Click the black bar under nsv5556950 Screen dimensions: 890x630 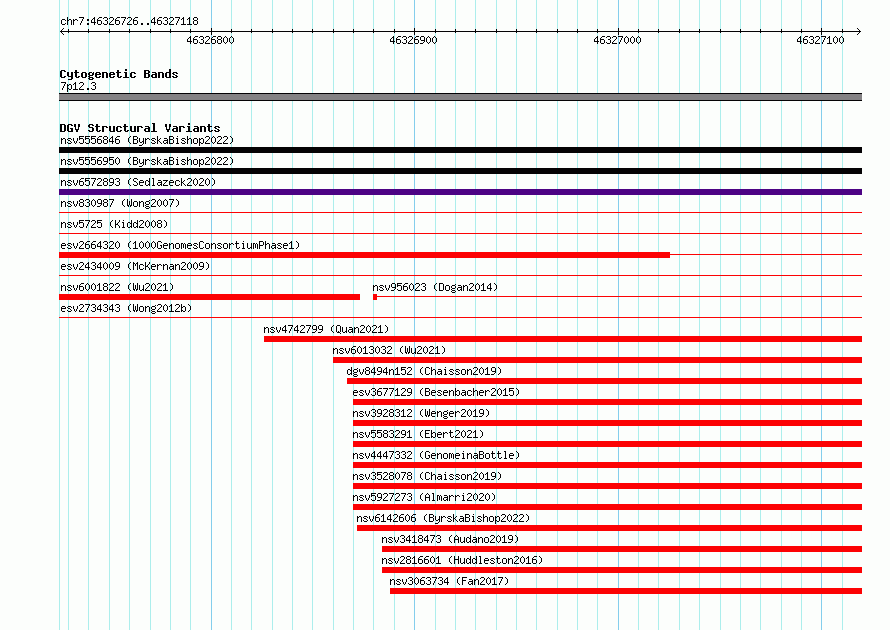460,171
